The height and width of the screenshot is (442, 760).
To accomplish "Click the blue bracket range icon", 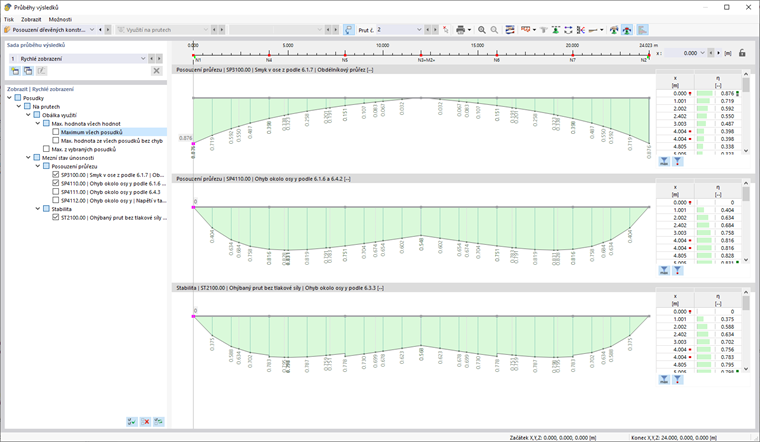I will coord(568,30).
